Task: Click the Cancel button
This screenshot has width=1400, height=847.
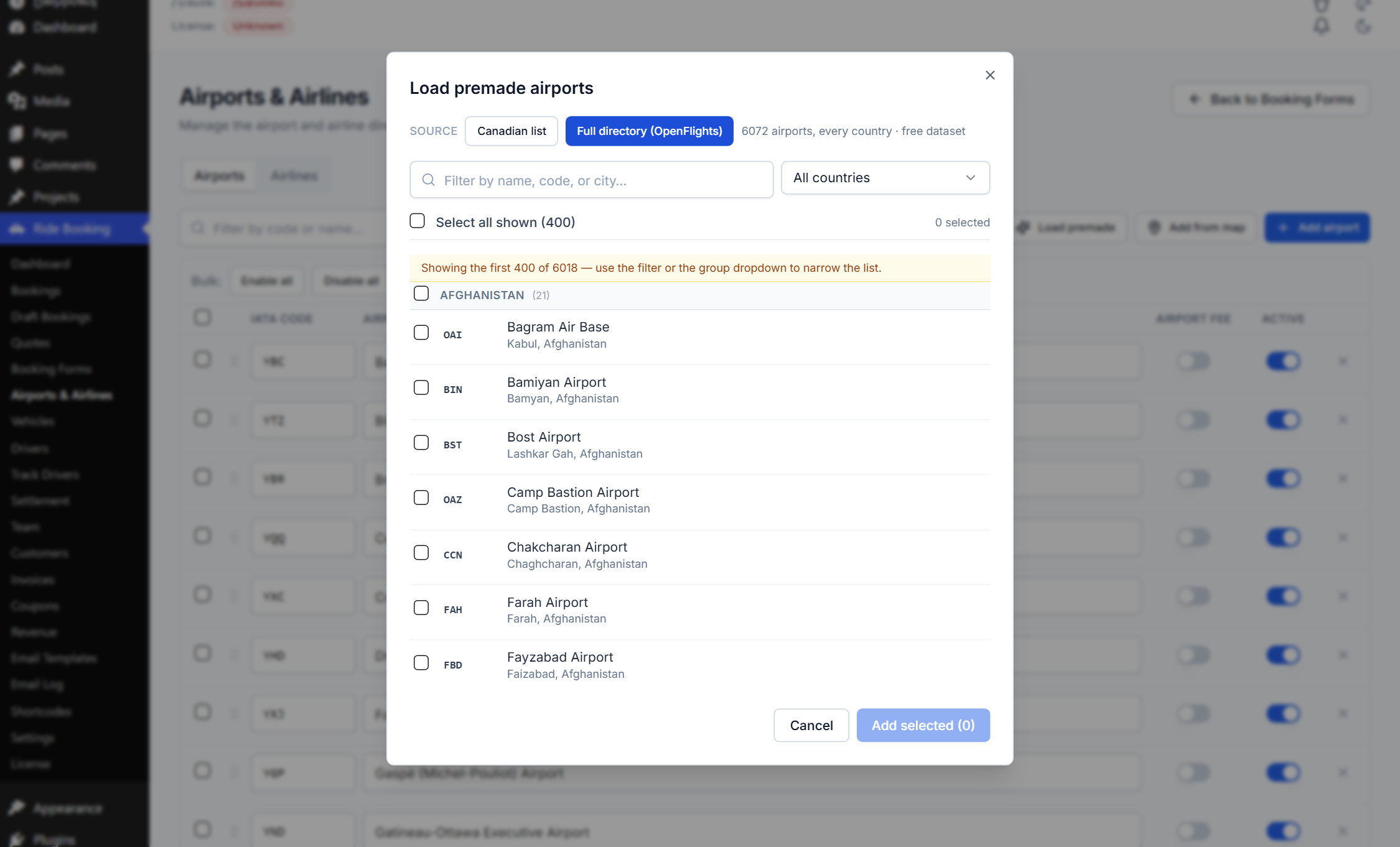Action: tap(811, 725)
